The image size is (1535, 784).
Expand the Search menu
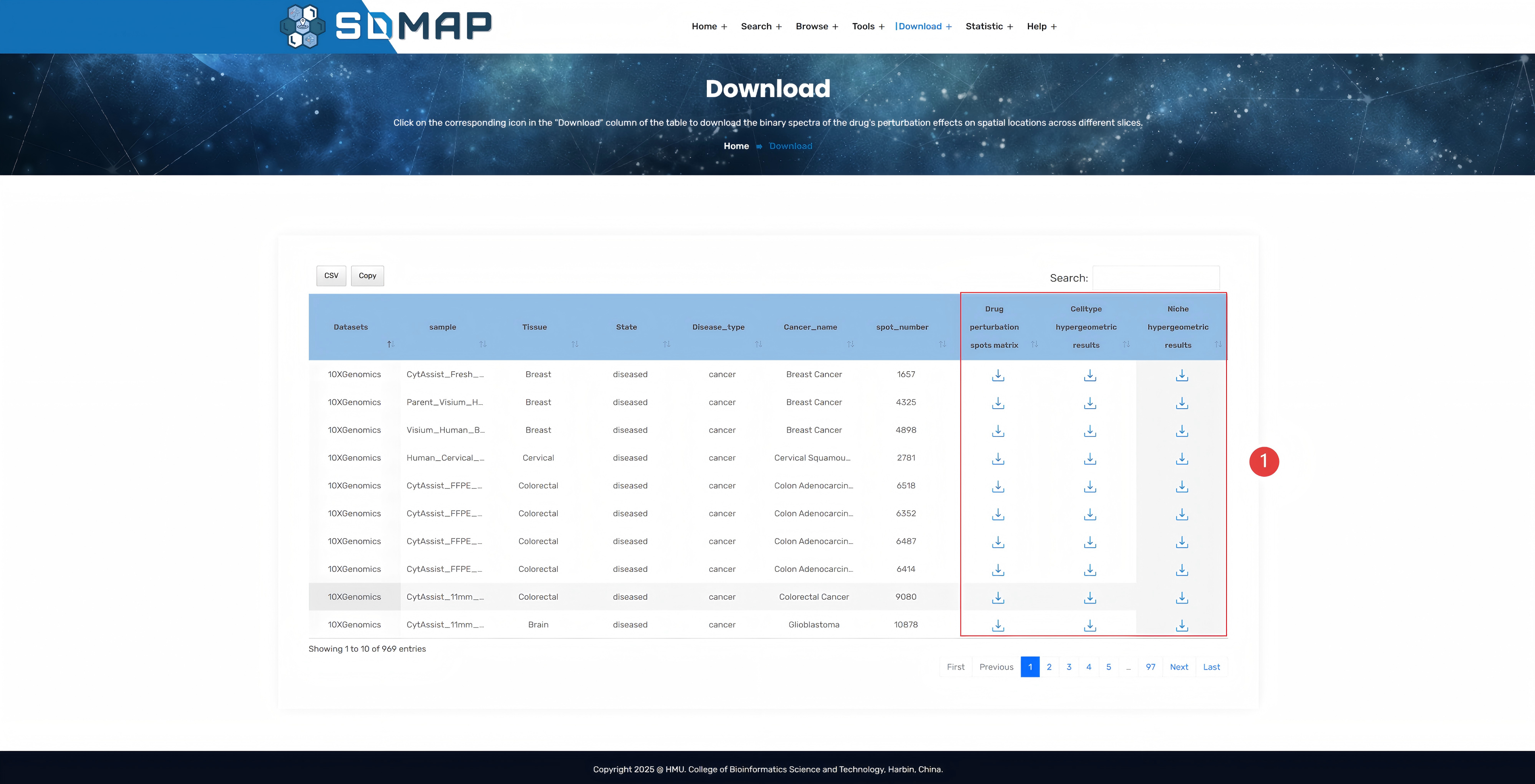761,26
